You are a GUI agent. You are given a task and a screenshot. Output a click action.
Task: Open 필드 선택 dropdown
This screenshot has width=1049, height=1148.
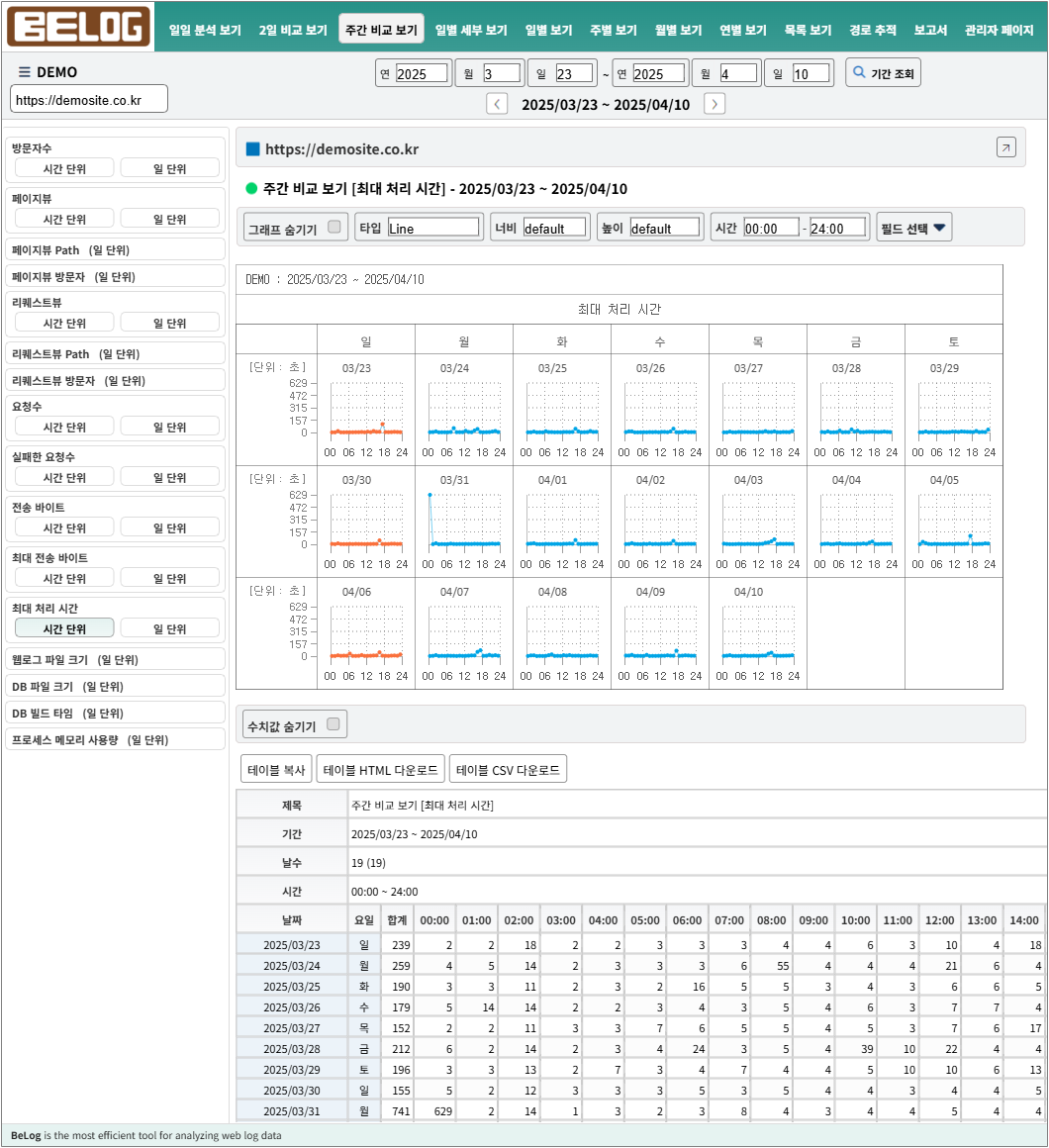913,228
